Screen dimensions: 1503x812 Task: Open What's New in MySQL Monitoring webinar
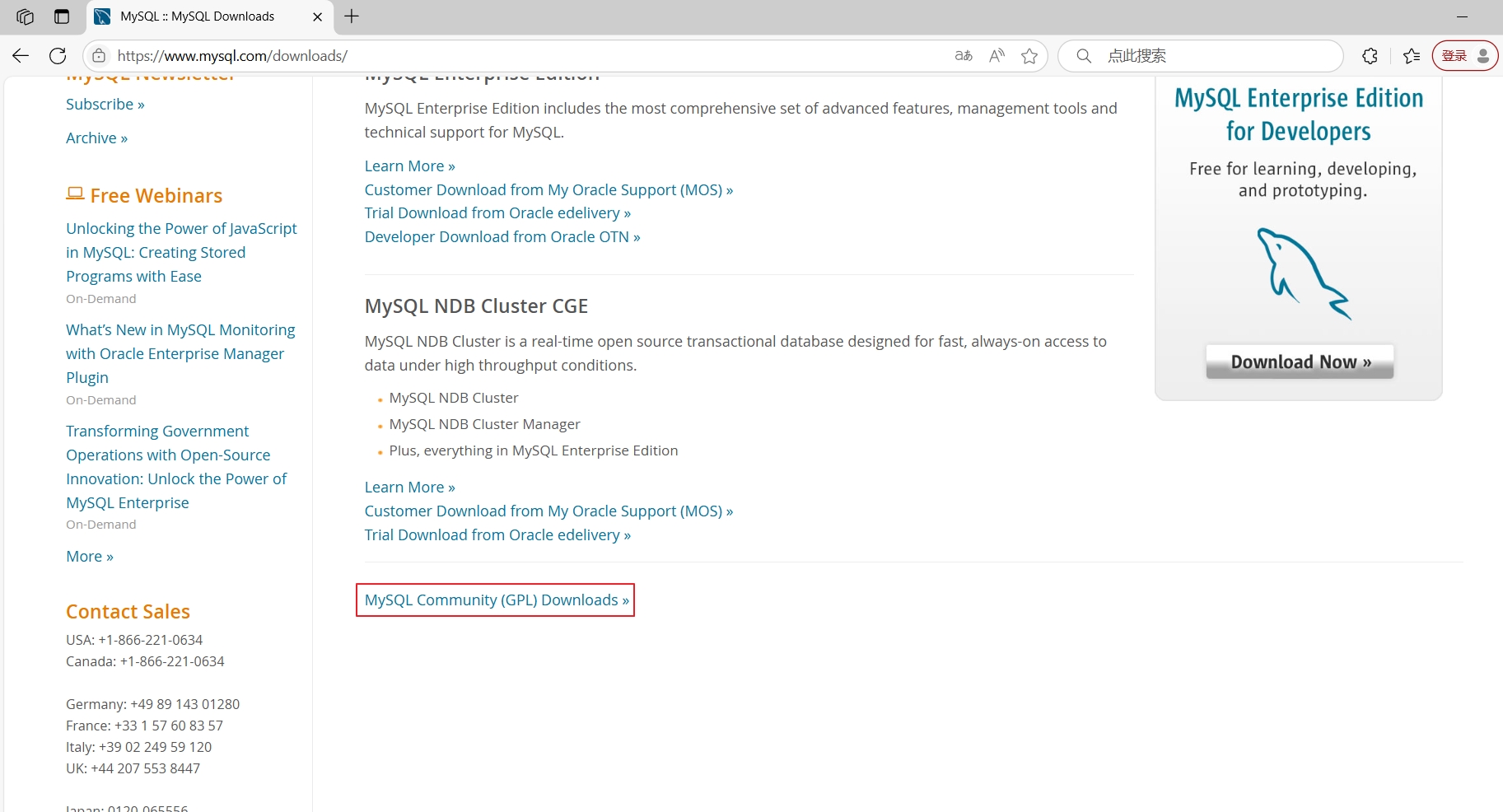click(x=180, y=353)
